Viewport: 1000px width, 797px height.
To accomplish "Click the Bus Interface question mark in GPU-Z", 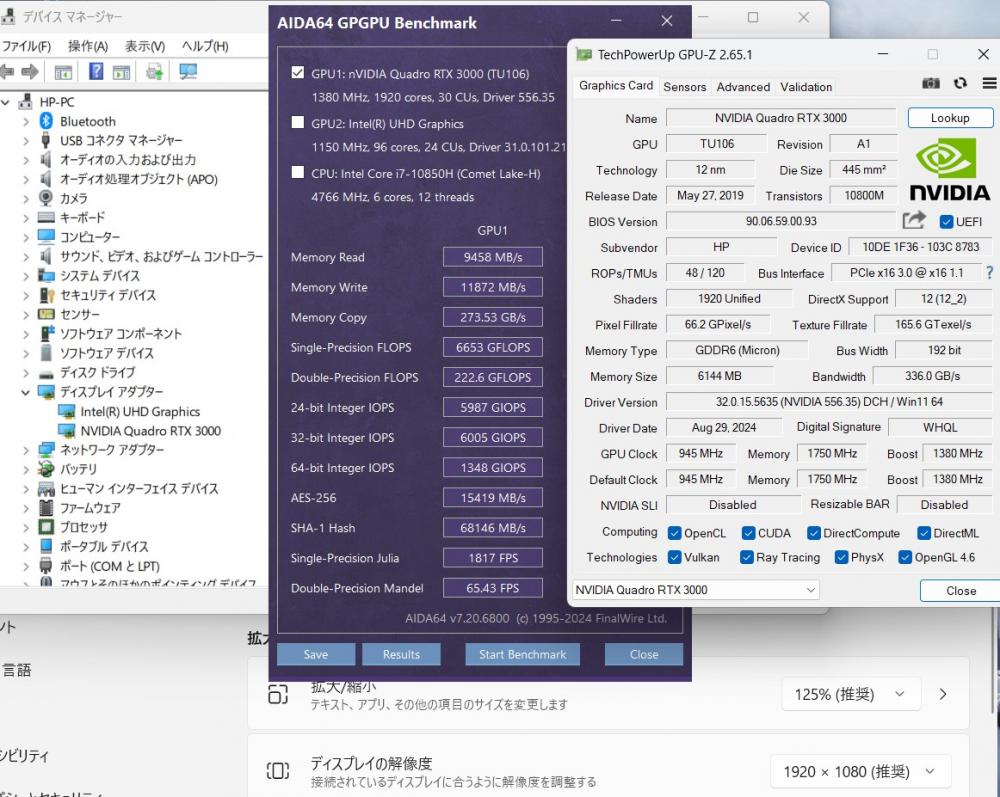I will 989,273.
